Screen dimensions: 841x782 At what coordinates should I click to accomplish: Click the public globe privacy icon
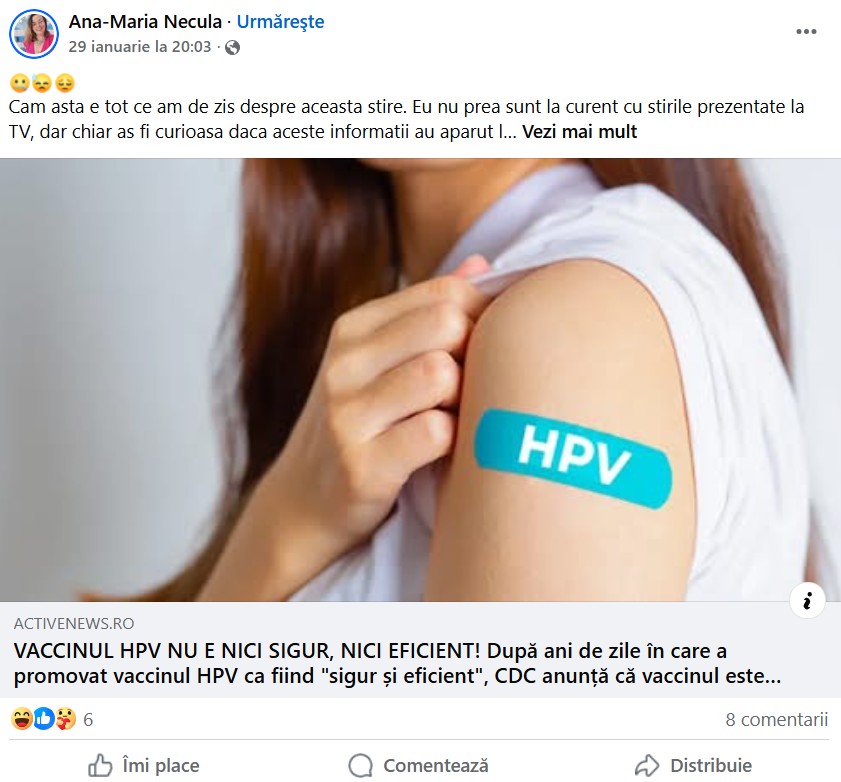click(232, 48)
